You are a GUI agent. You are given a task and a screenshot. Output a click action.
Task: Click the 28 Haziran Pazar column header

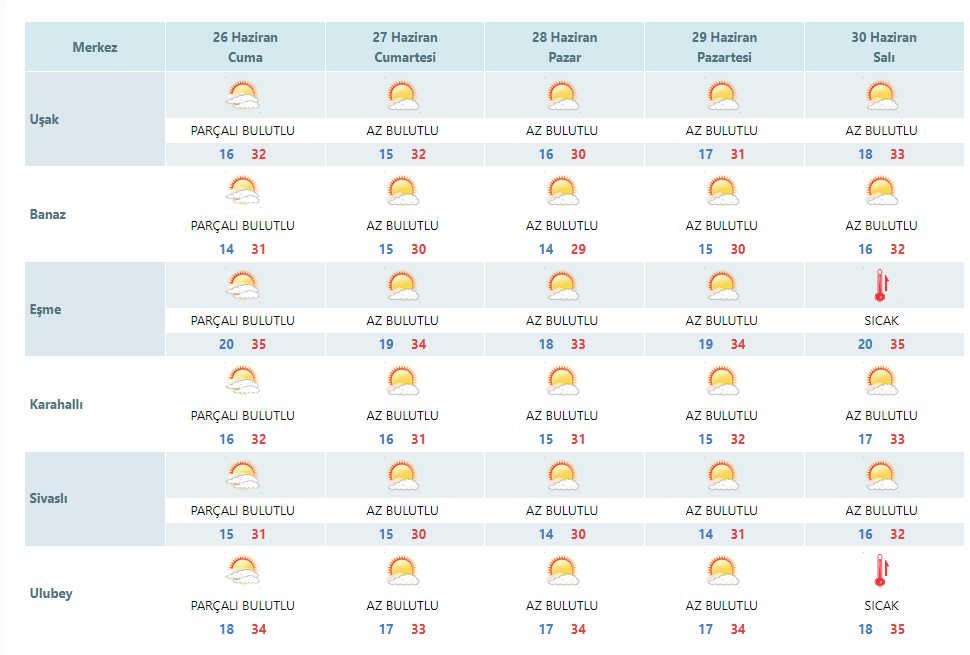[x=564, y=47]
